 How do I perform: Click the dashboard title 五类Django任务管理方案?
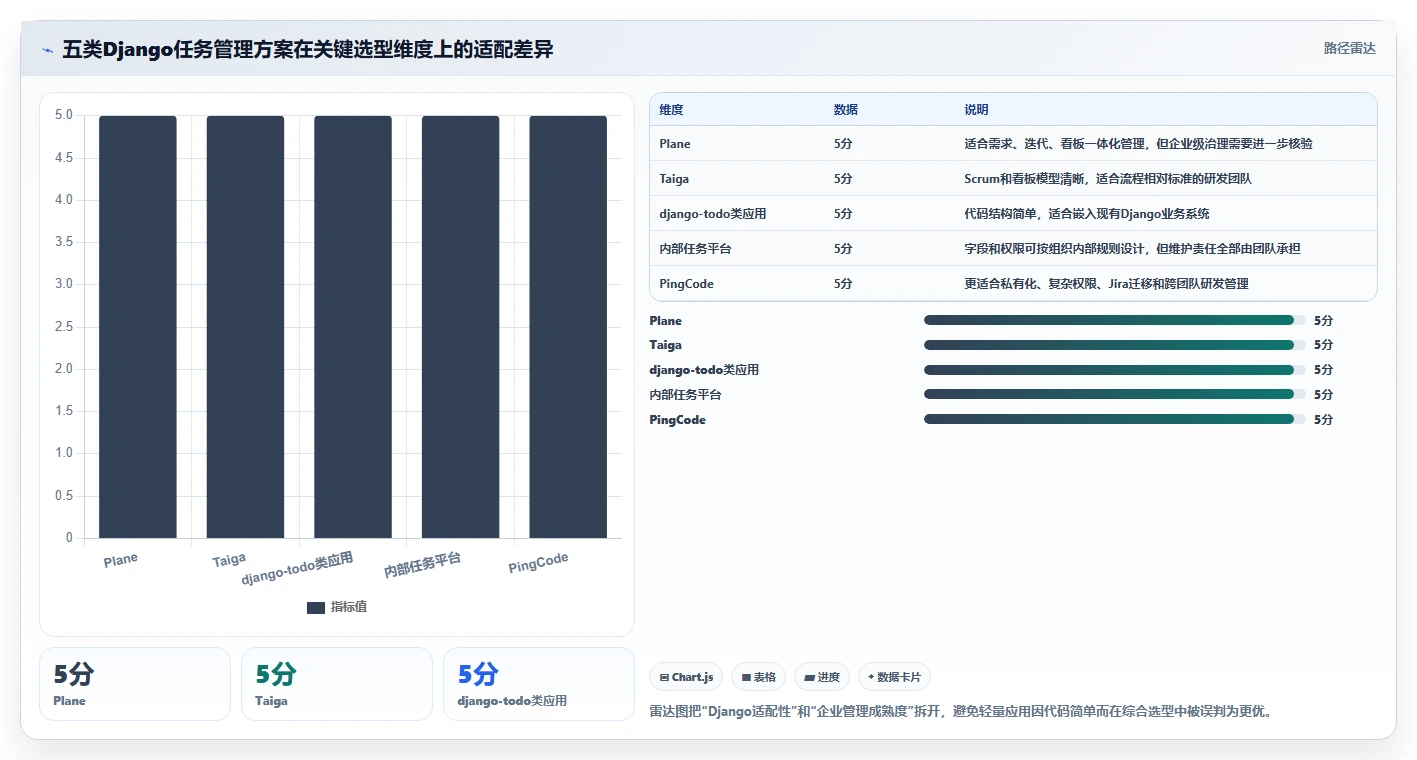[308, 49]
